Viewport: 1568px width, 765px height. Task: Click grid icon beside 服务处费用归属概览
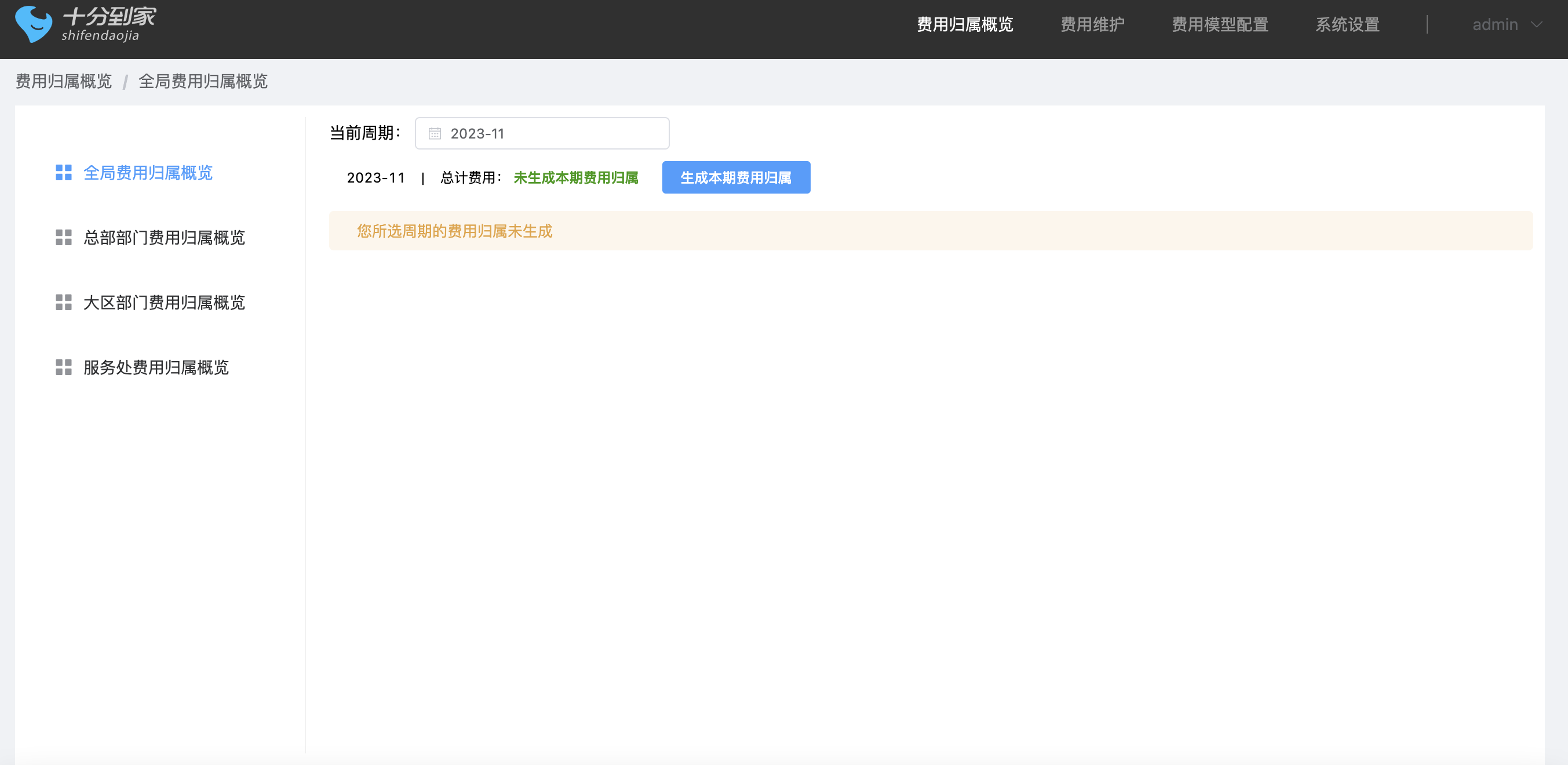click(64, 367)
